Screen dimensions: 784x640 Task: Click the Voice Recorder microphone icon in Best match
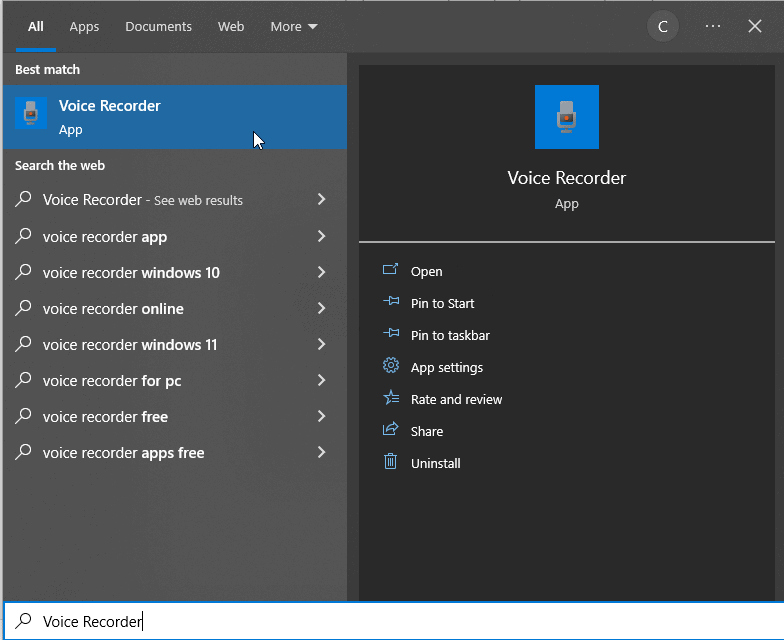pos(31,113)
